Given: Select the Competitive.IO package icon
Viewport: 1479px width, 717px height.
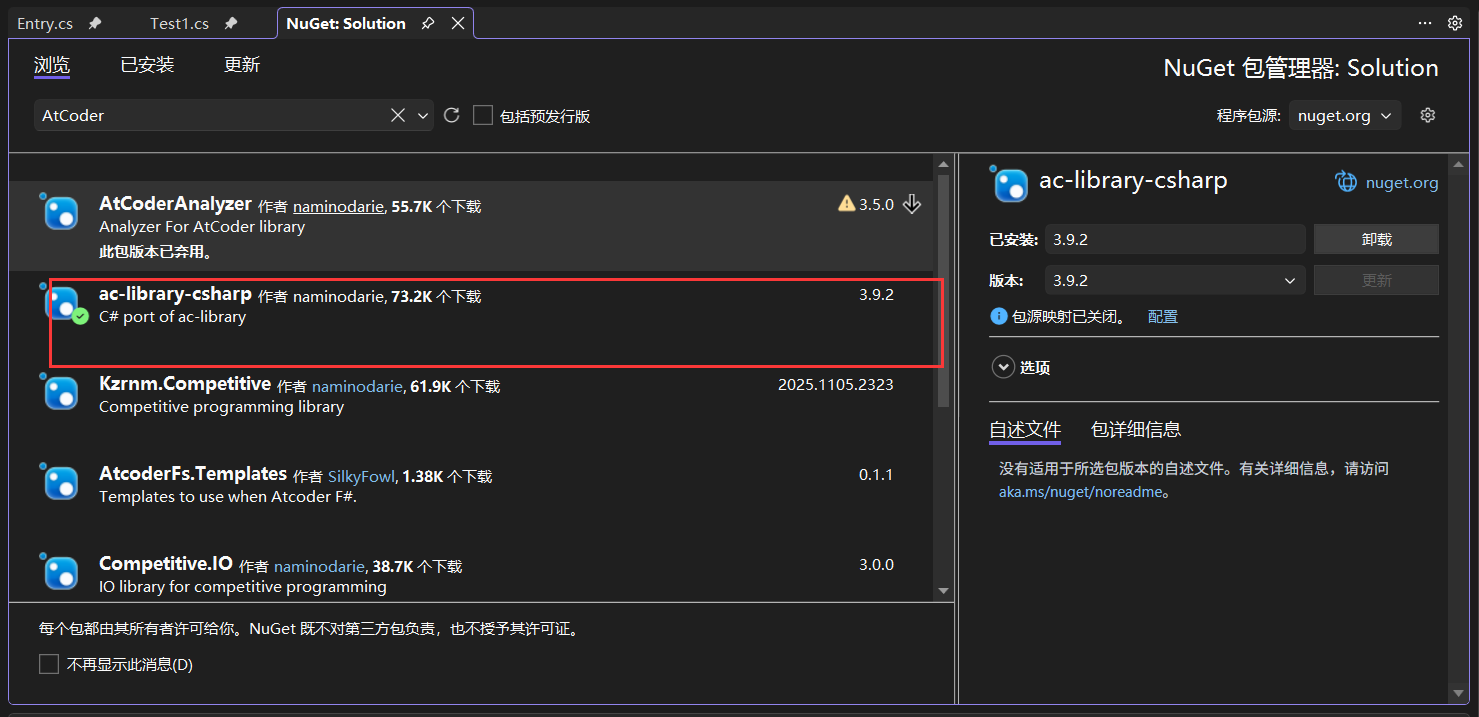Looking at the screenshot, I should (62, 572).
